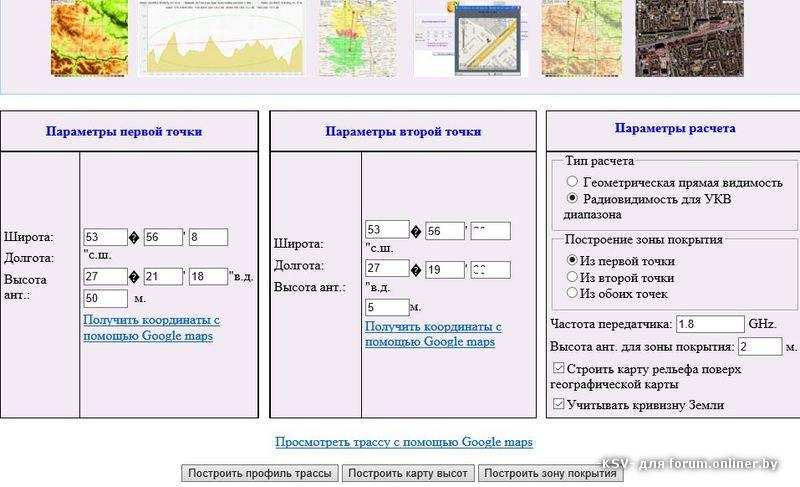Choose coverage zone "Из обоих точек"

pos(572,293)
